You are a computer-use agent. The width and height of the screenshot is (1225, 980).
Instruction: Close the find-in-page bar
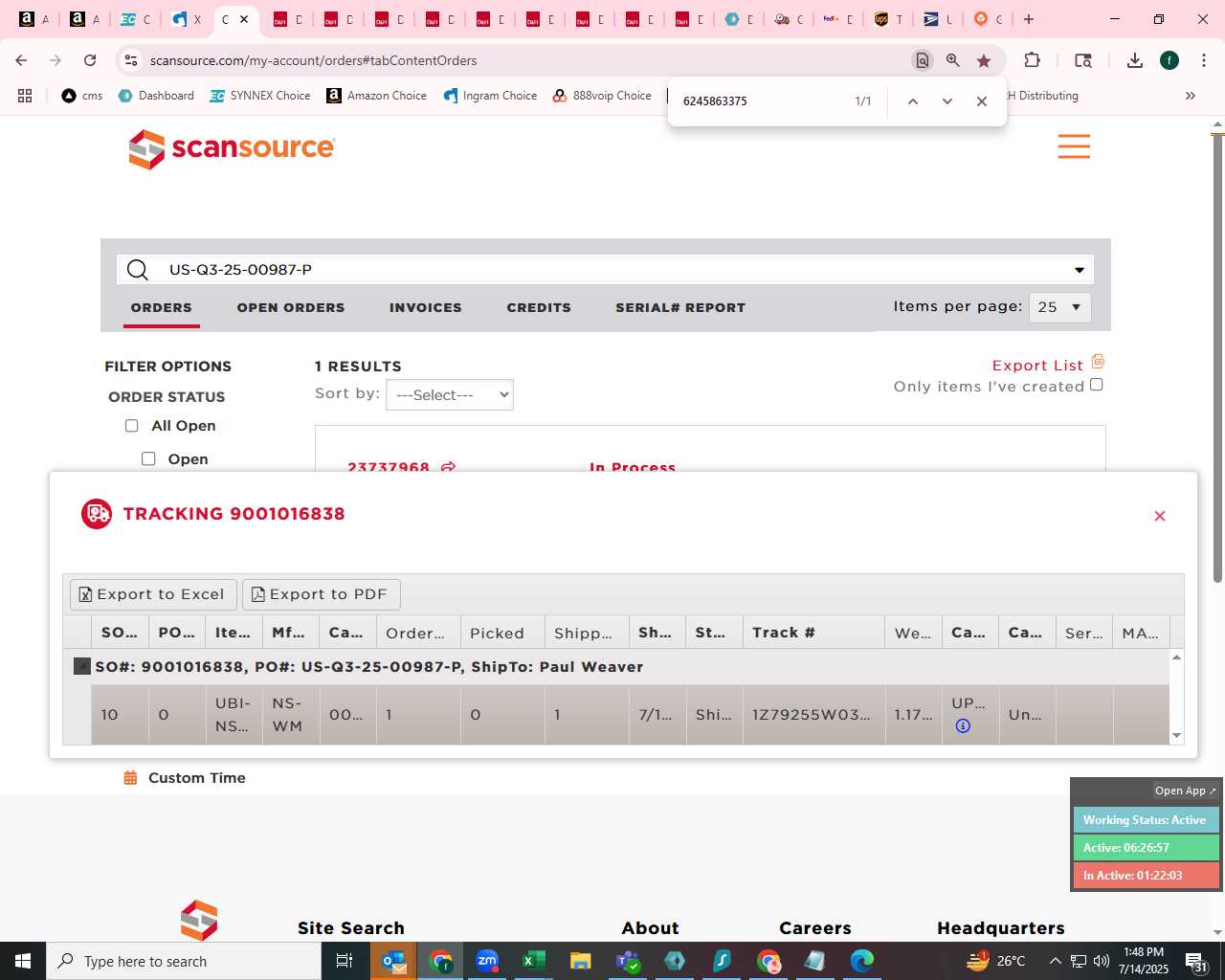click(982, 101)
